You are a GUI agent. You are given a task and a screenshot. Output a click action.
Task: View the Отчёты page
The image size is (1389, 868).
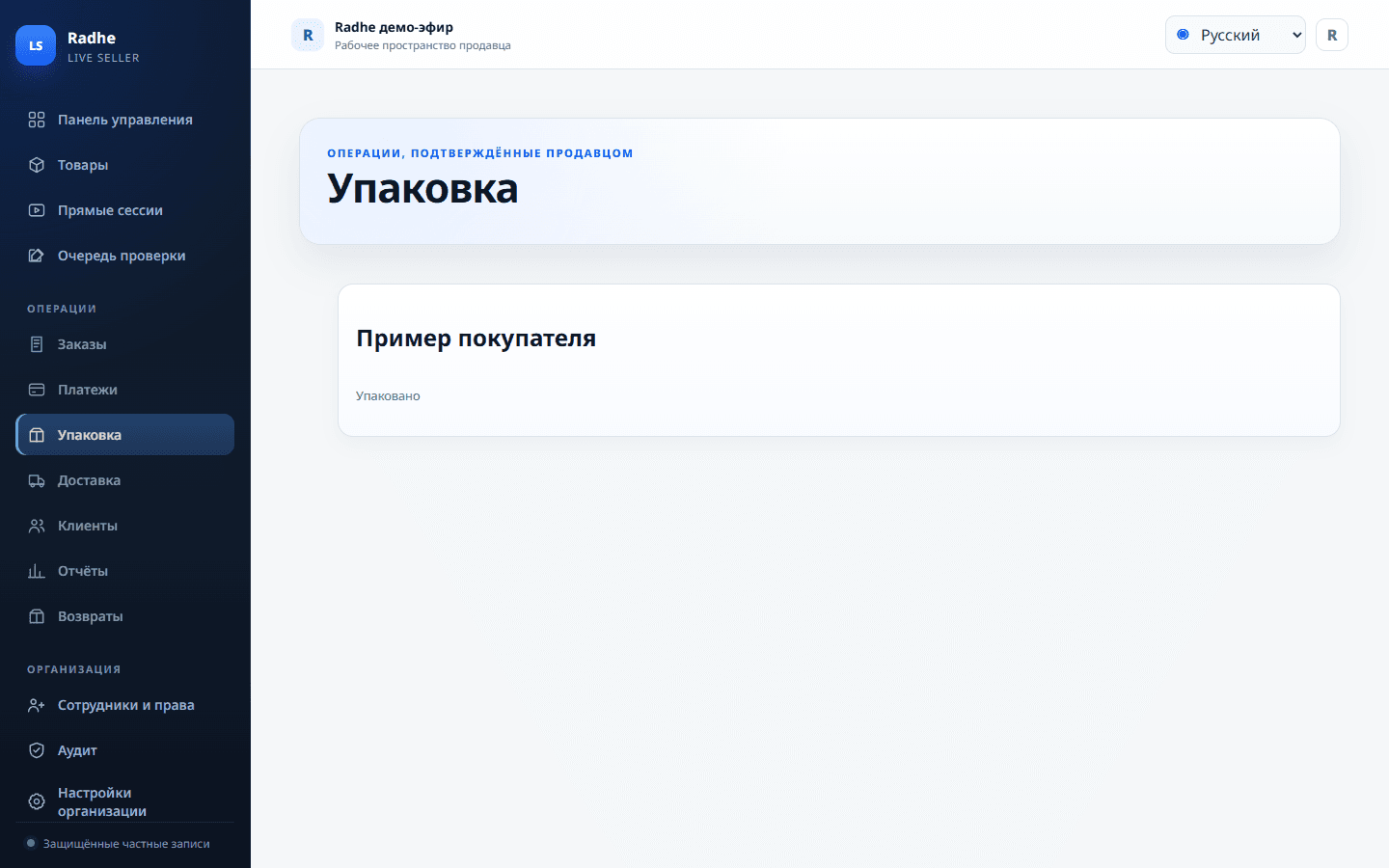pyautogui.click(x=125, y=571)
